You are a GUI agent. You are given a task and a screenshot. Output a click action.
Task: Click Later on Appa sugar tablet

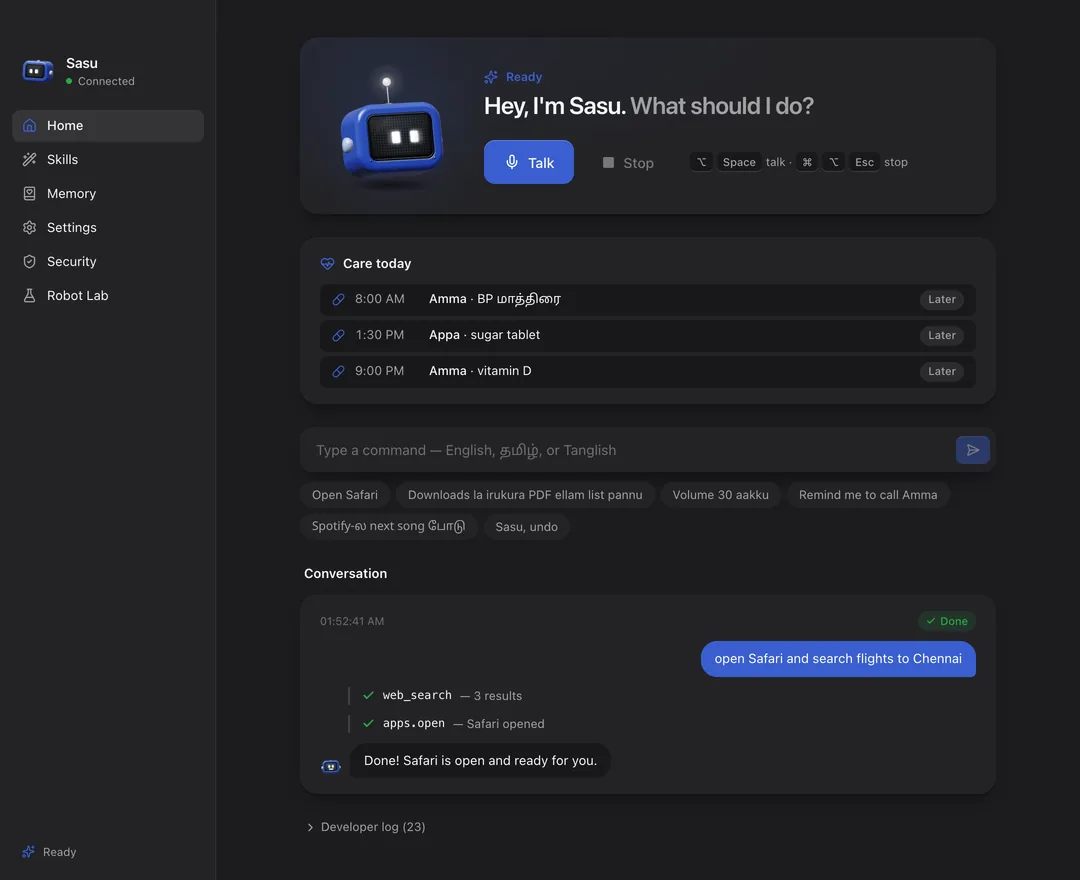point(942,335)
